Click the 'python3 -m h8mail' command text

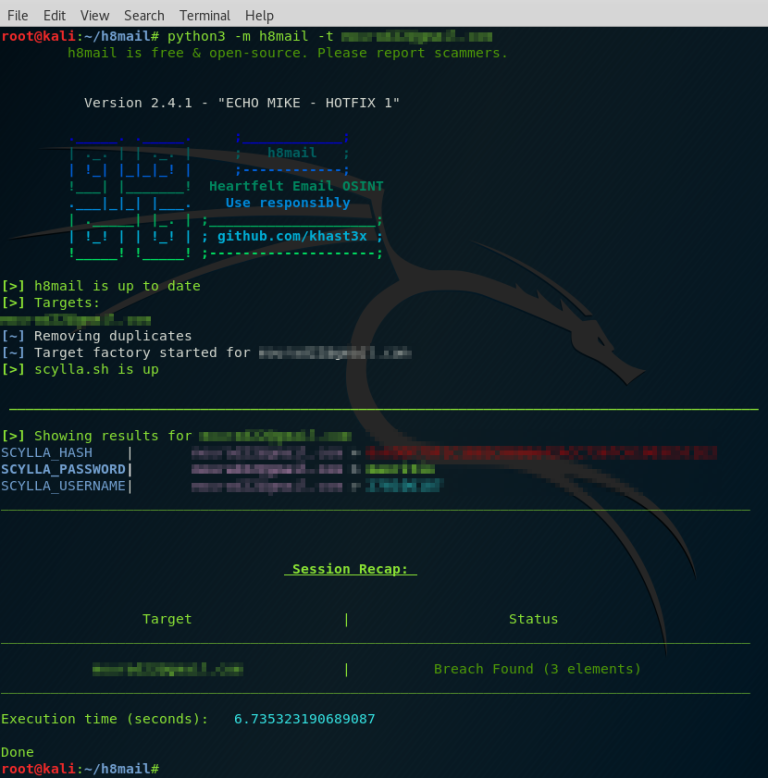[237, 37]
